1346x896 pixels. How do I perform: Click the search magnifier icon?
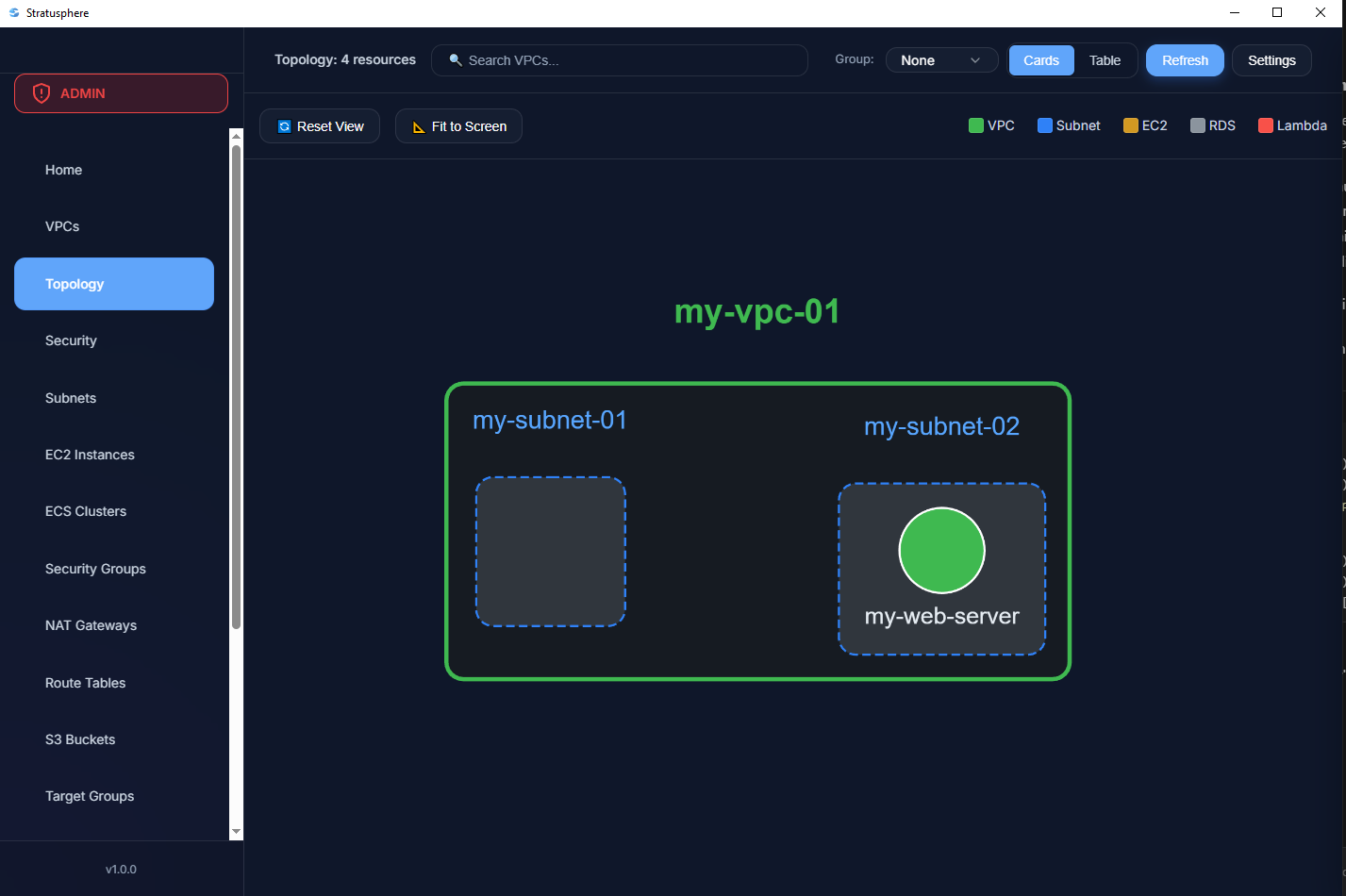pyautogui.click(x=456, y=60)
